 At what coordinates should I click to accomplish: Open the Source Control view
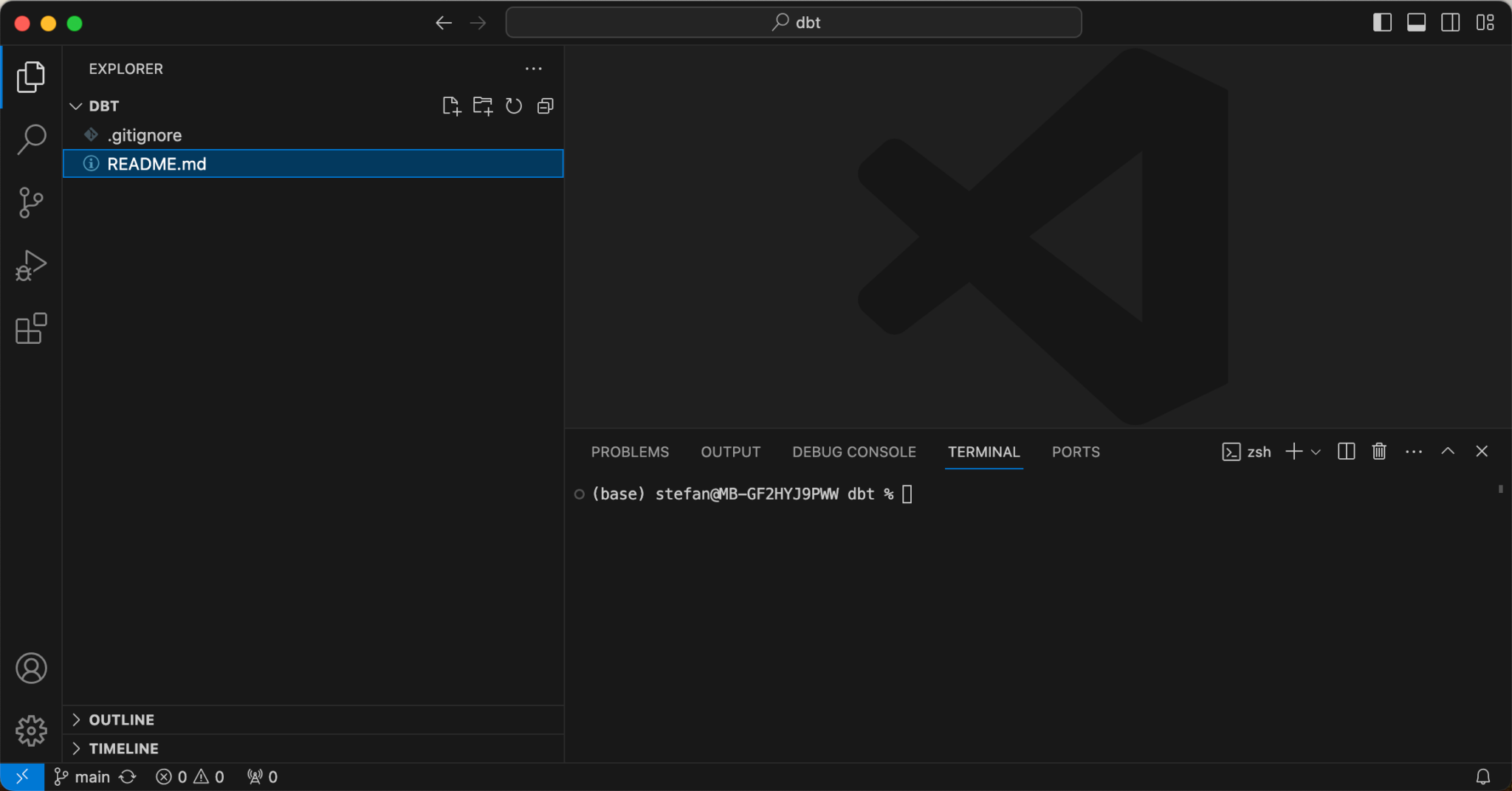point(31,202)
